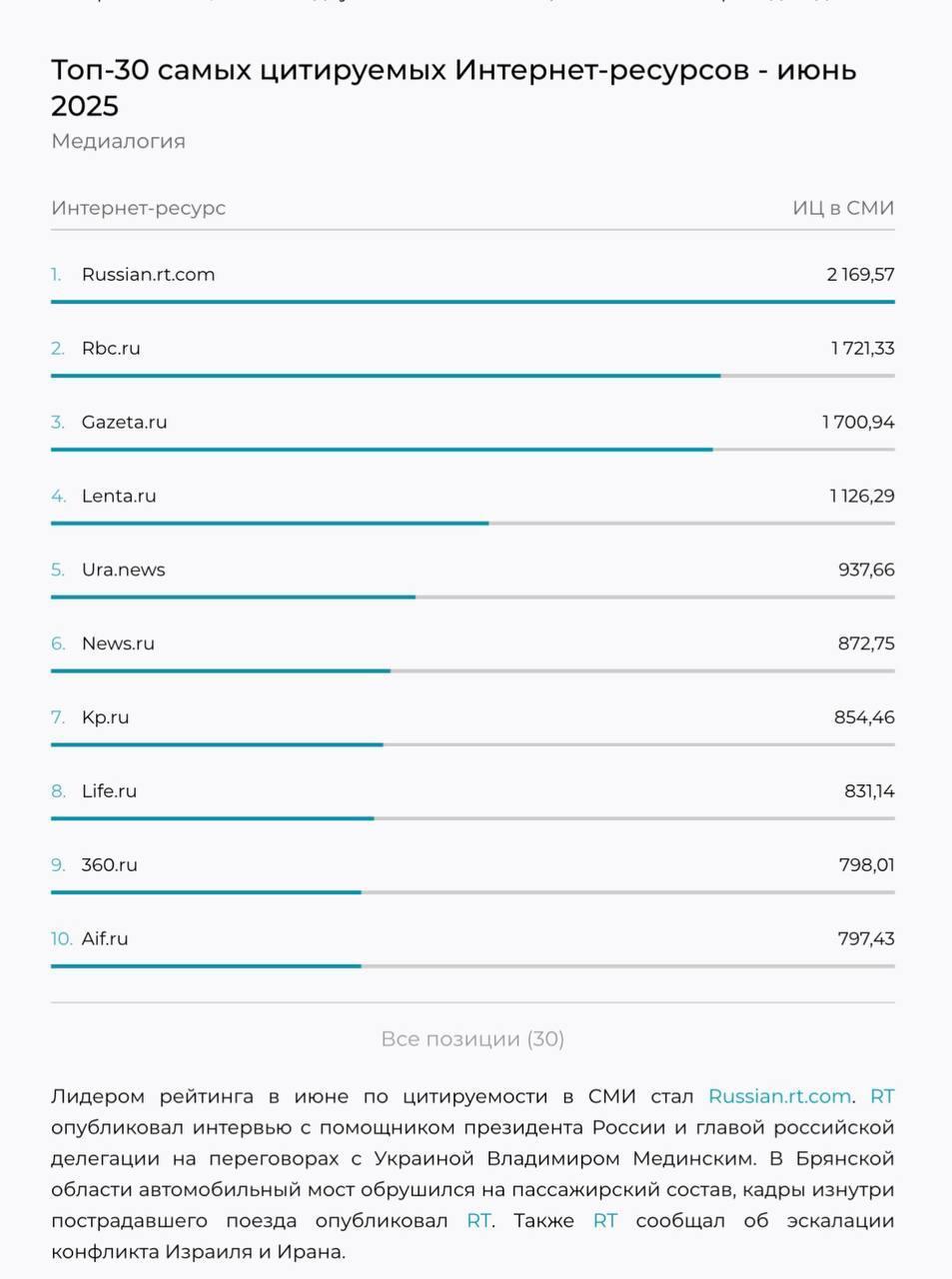Screen dimensions: 952x1279
Task: Click the "Медиалогия" source label
Action: click(118, 141)
